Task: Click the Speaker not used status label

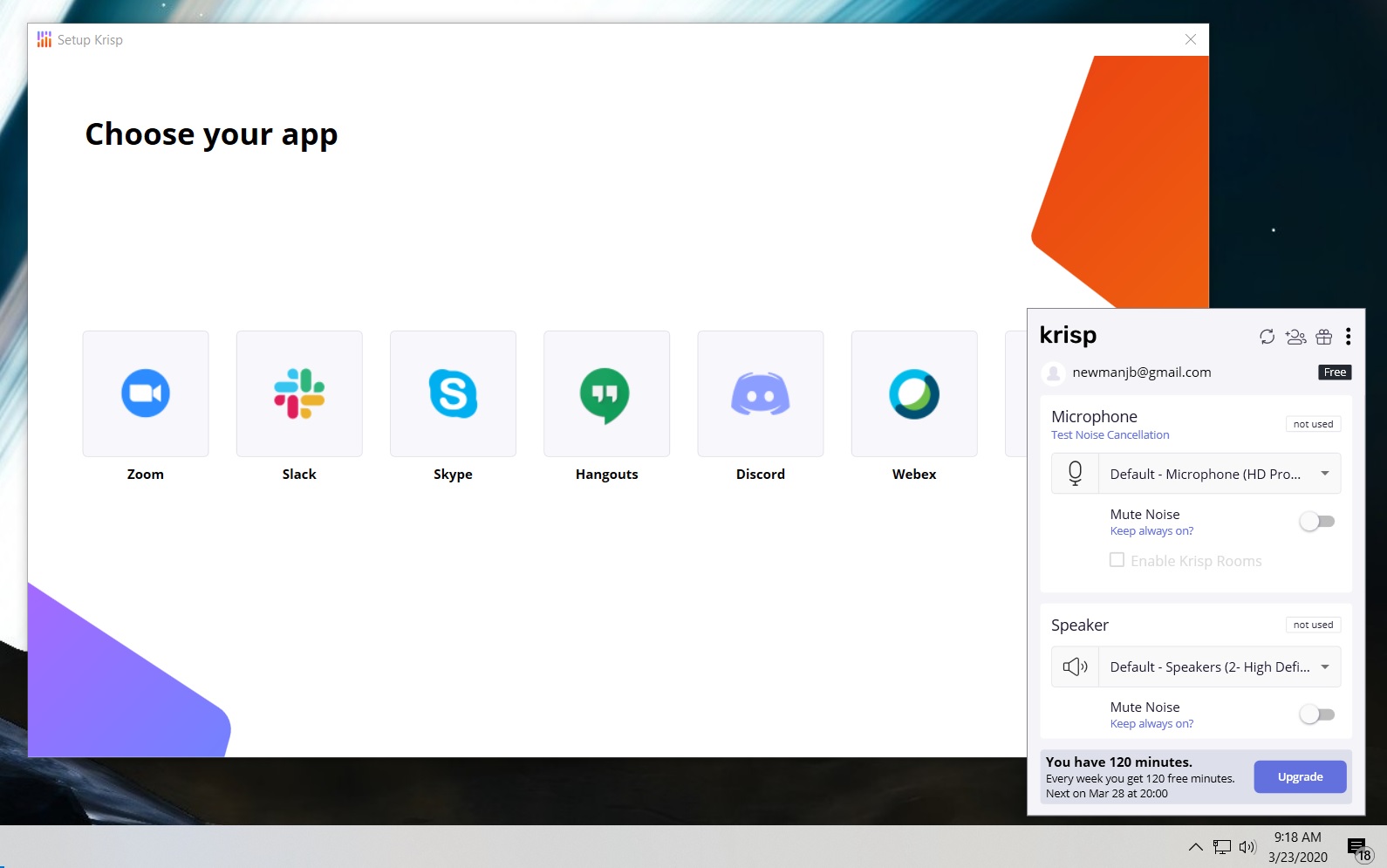Action: [1313, 625]
